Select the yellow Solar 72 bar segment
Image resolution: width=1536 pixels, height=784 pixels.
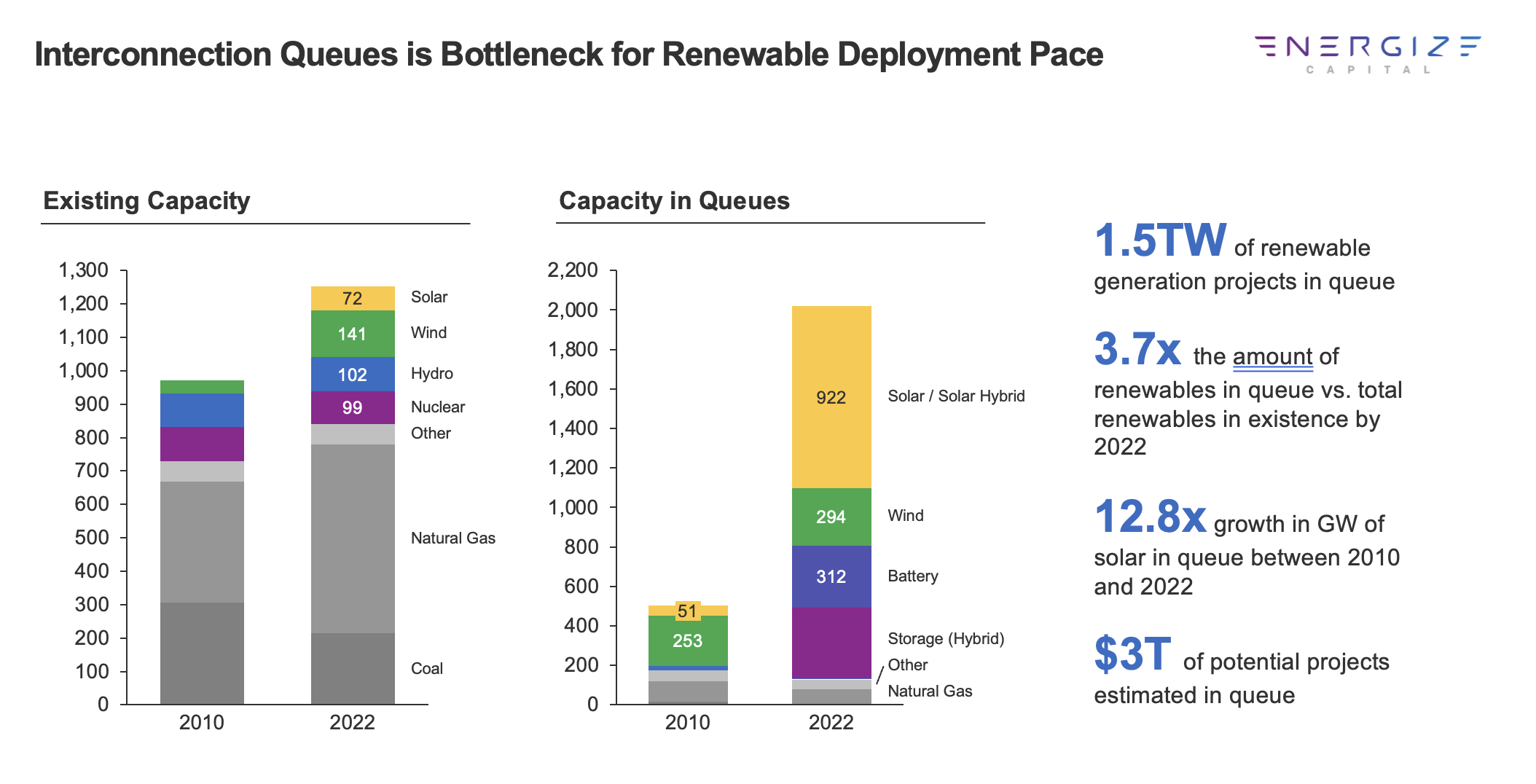click(352, 298)
